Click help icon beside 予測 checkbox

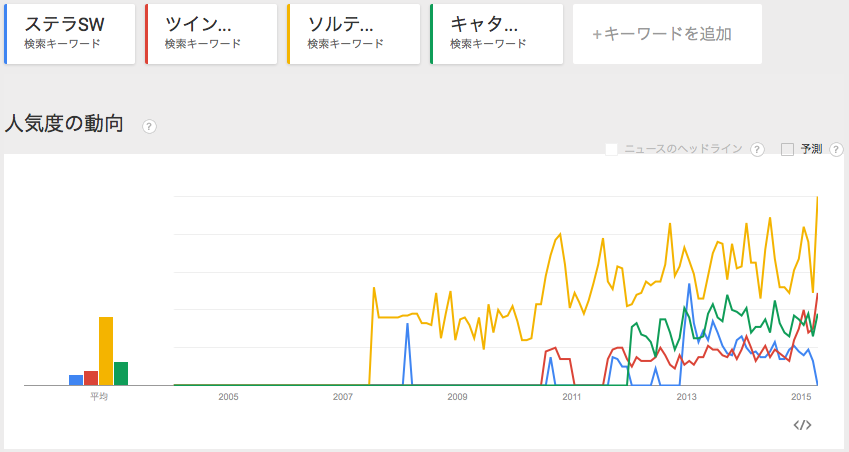[x=836, y=149]
